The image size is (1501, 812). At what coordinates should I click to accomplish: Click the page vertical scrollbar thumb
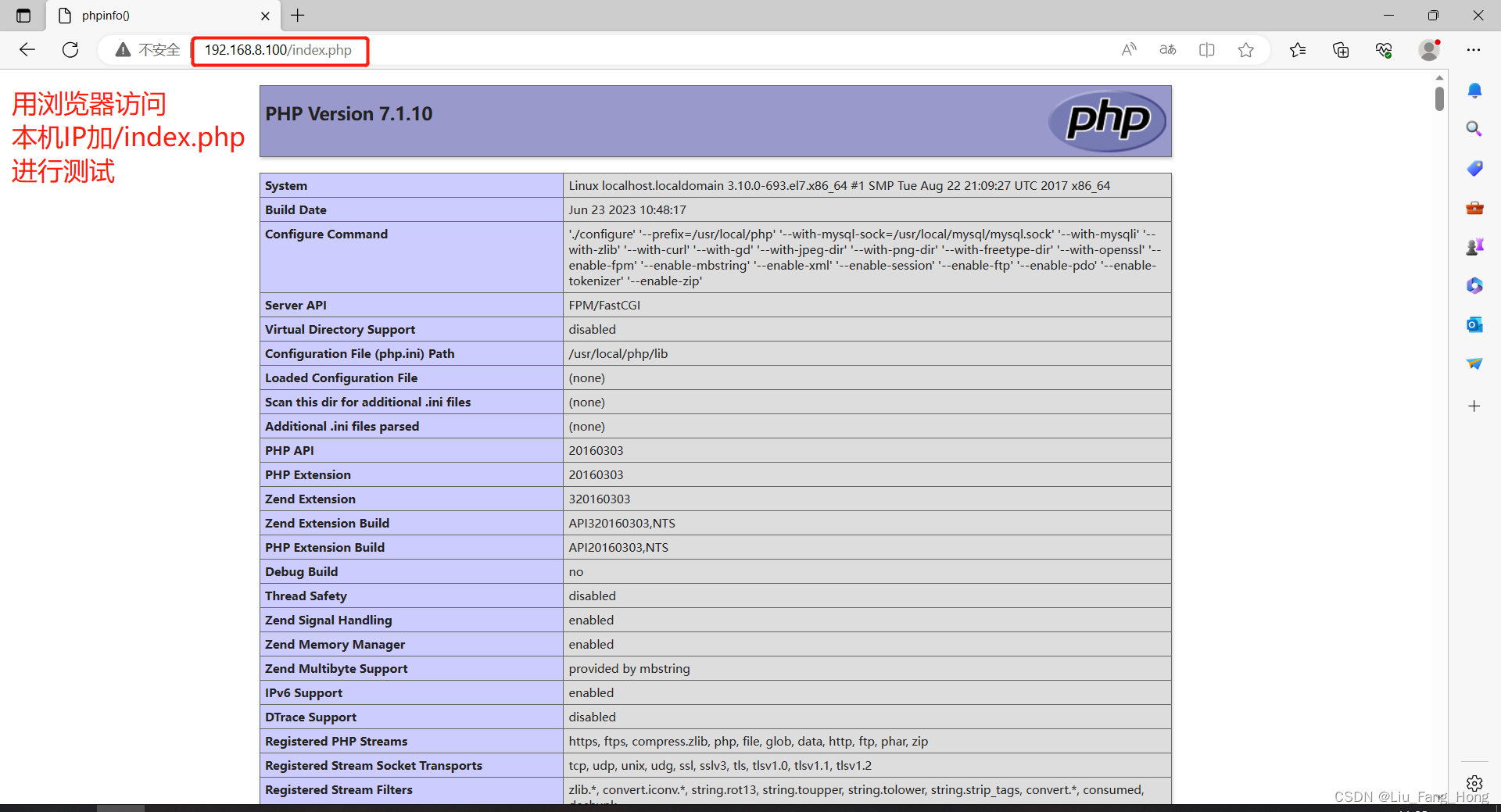pos(1439,98)
